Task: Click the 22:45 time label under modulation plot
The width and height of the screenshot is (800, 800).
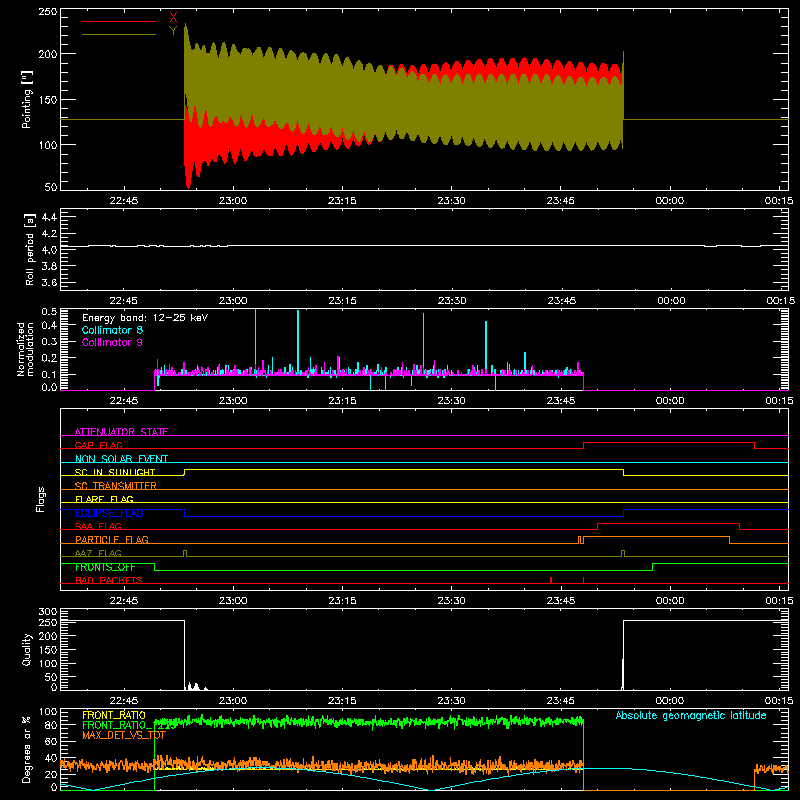Action: click(x=124, y=401)
